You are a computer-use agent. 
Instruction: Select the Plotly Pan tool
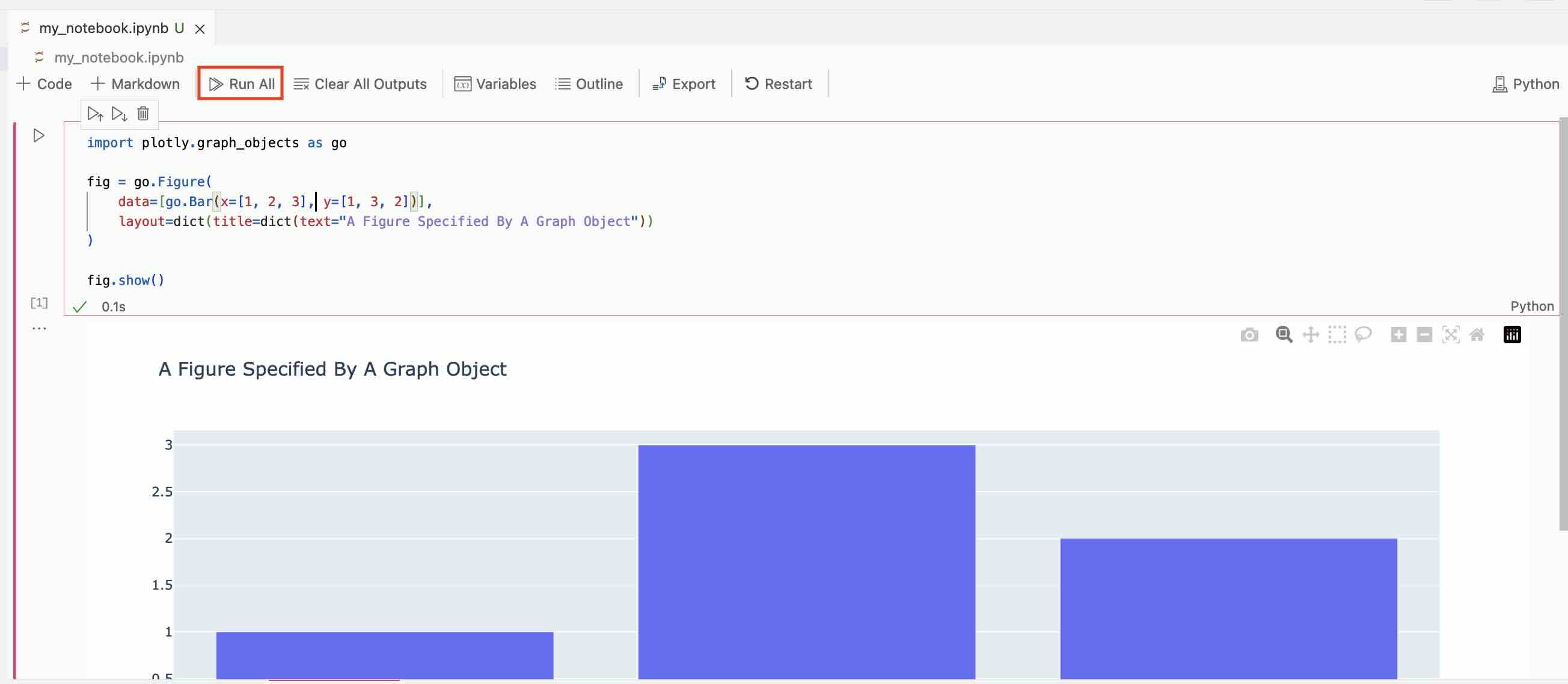click(1311, 335)
